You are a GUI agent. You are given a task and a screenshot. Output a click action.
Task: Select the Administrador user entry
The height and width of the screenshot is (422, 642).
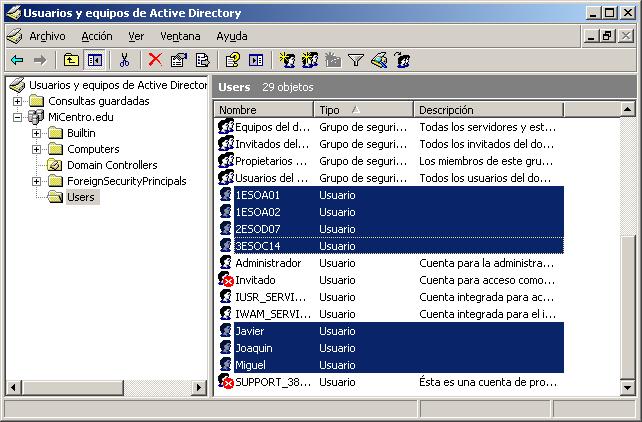point(267,263)
